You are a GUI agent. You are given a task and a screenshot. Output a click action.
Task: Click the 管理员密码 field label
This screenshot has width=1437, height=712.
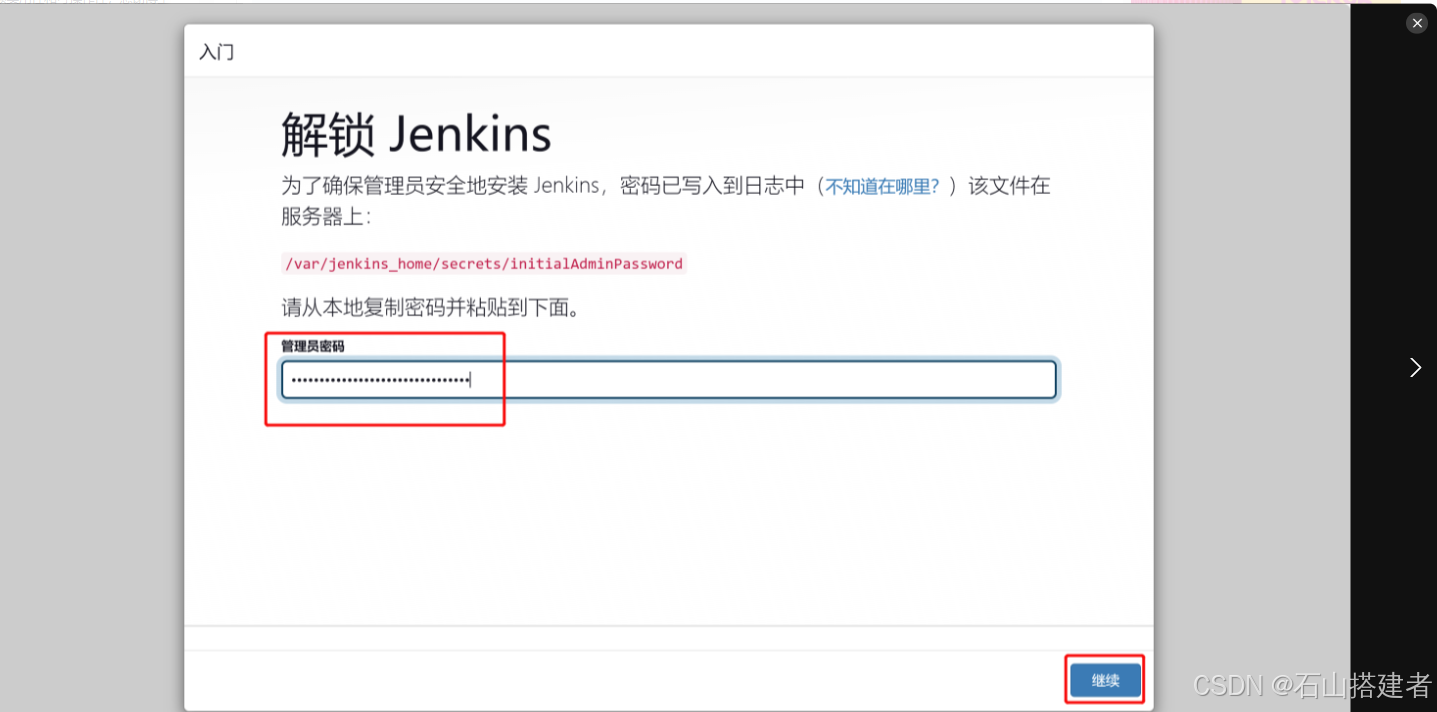313,346
